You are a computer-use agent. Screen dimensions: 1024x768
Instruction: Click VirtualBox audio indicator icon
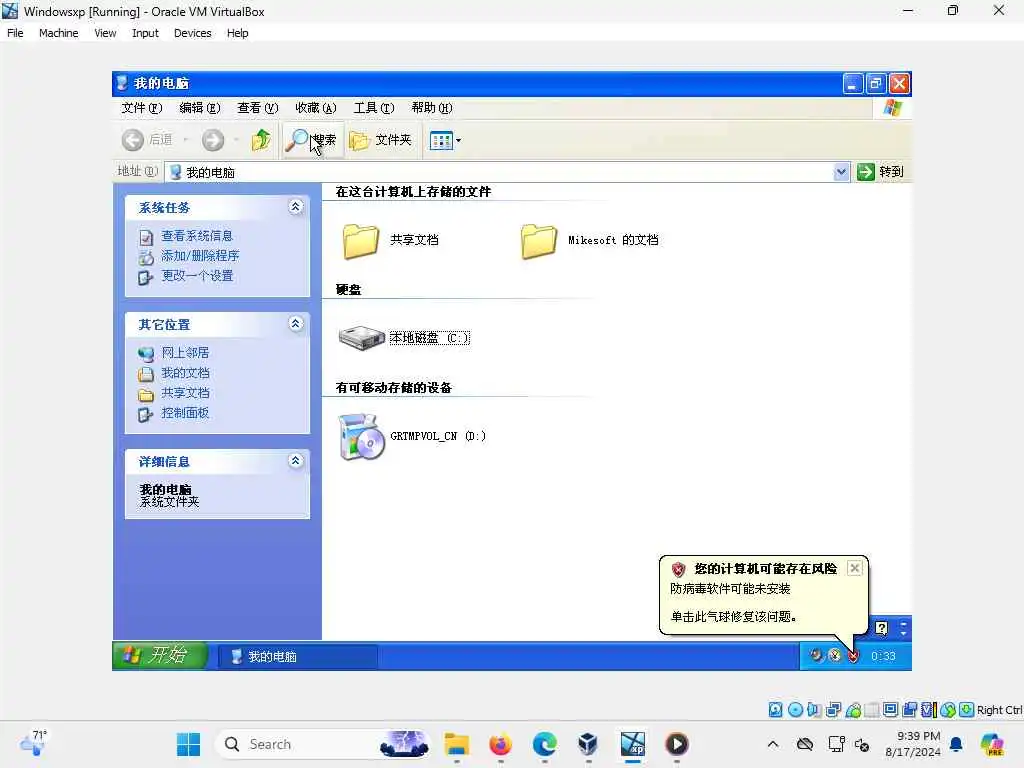[x=814, y=710]
